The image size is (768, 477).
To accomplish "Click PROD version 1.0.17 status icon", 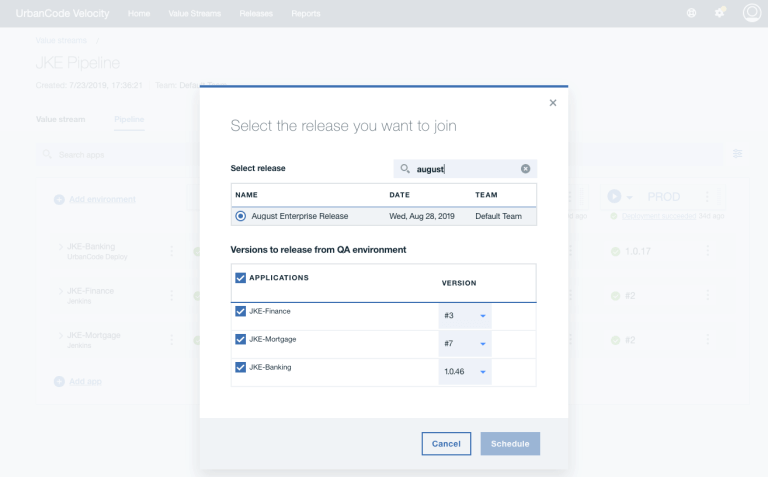I will [615, 251].
